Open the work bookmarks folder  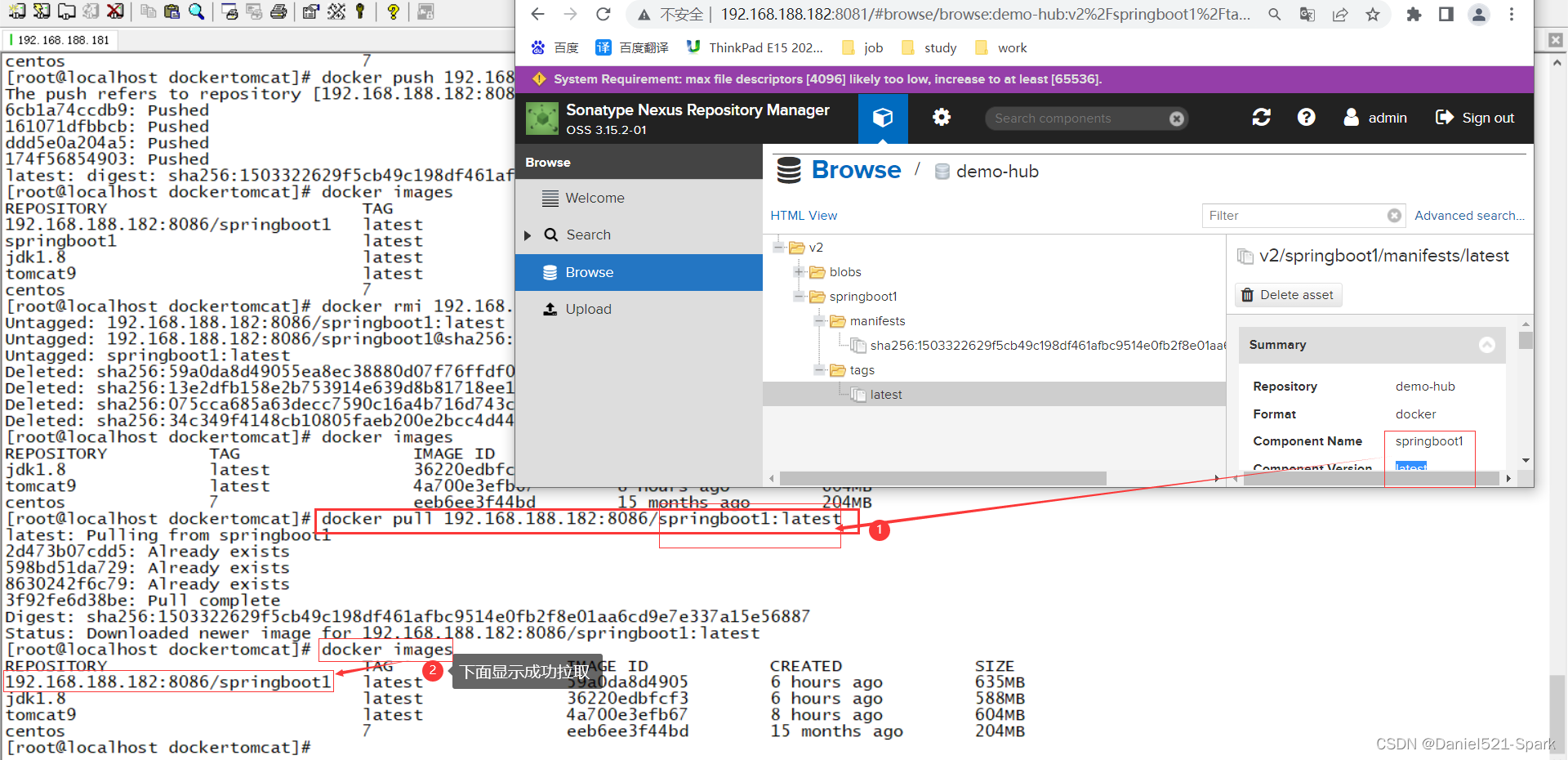(1001, 47)
